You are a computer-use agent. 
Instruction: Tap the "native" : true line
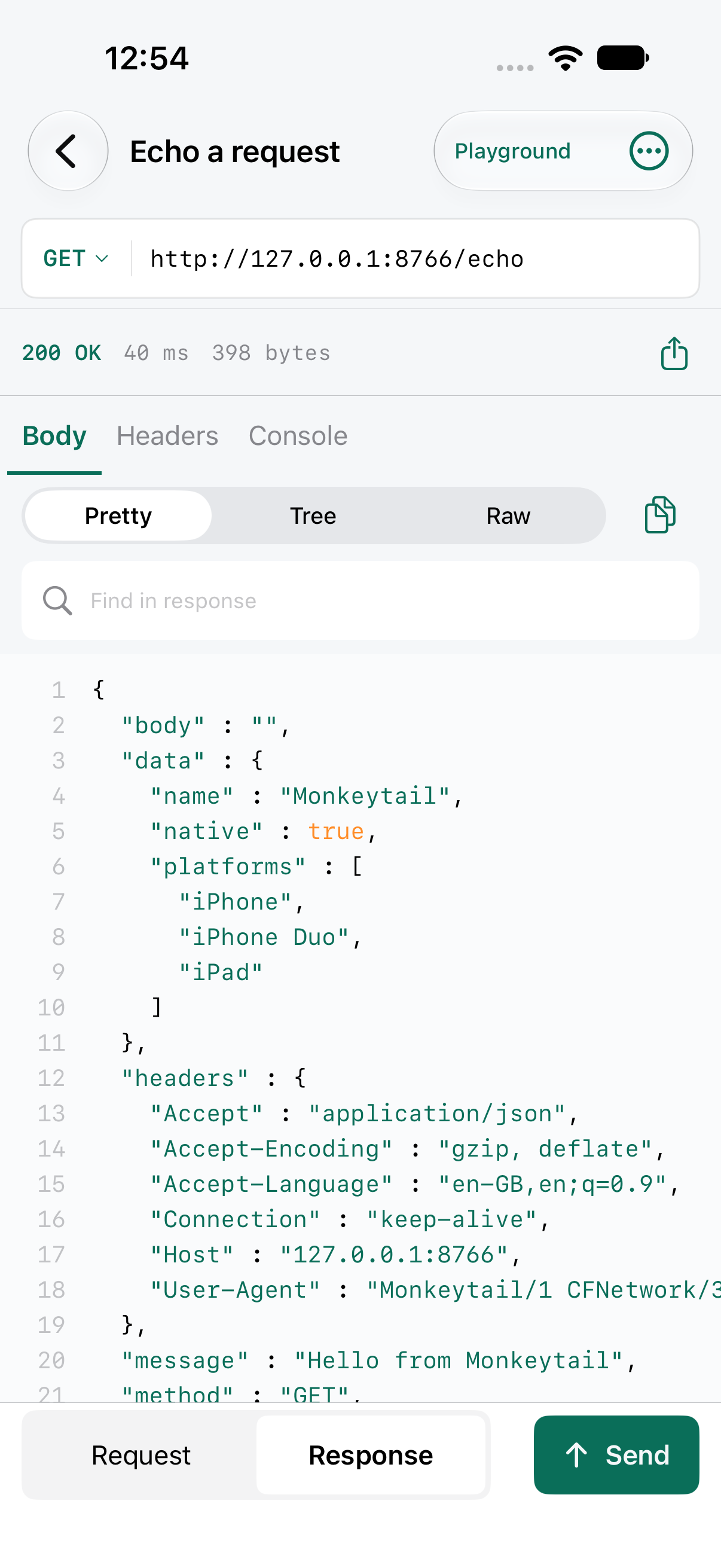click(264, 831)
